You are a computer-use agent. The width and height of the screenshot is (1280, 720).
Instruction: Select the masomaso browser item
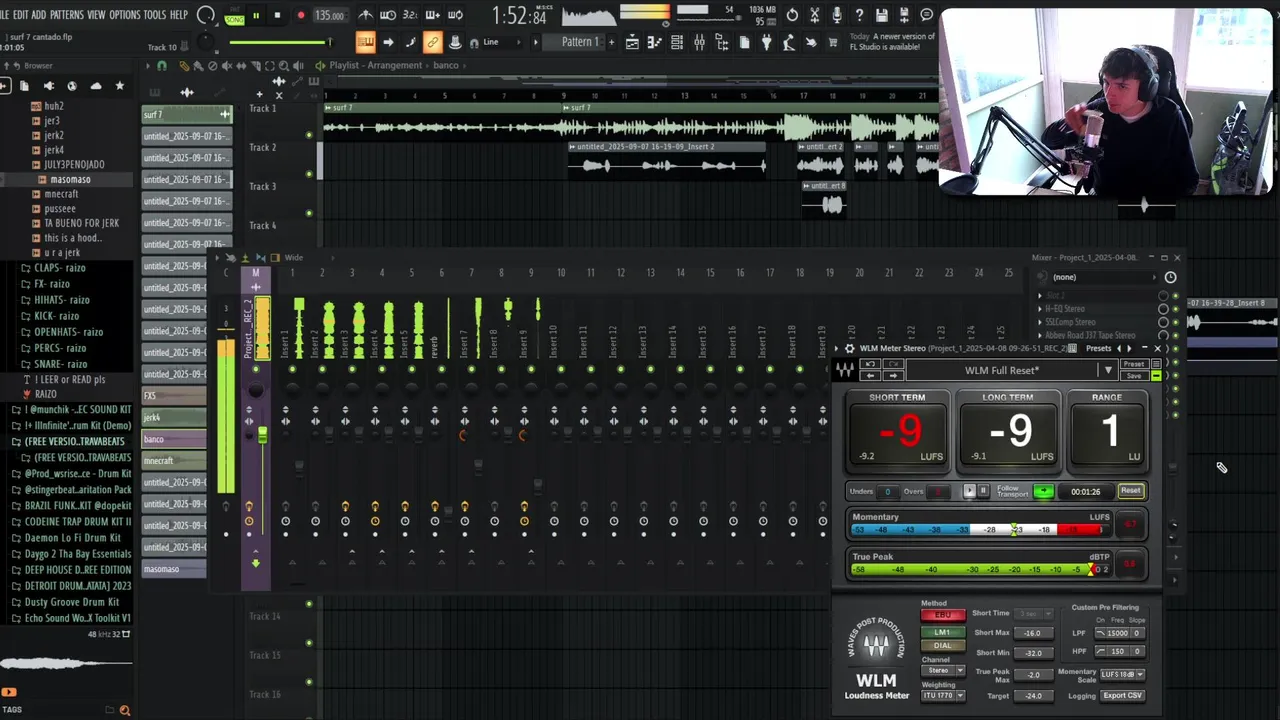[x=69, y=180]
